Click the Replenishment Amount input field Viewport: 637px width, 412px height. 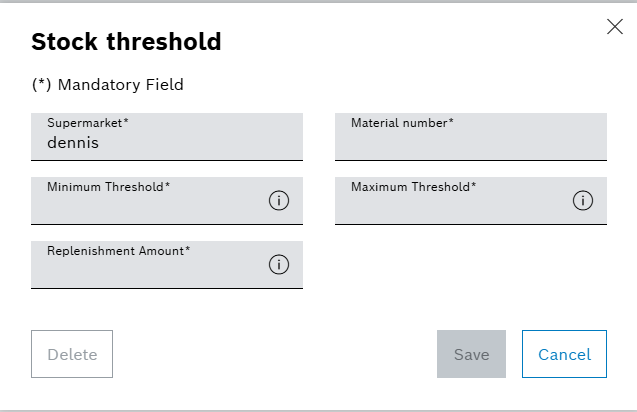150,270
